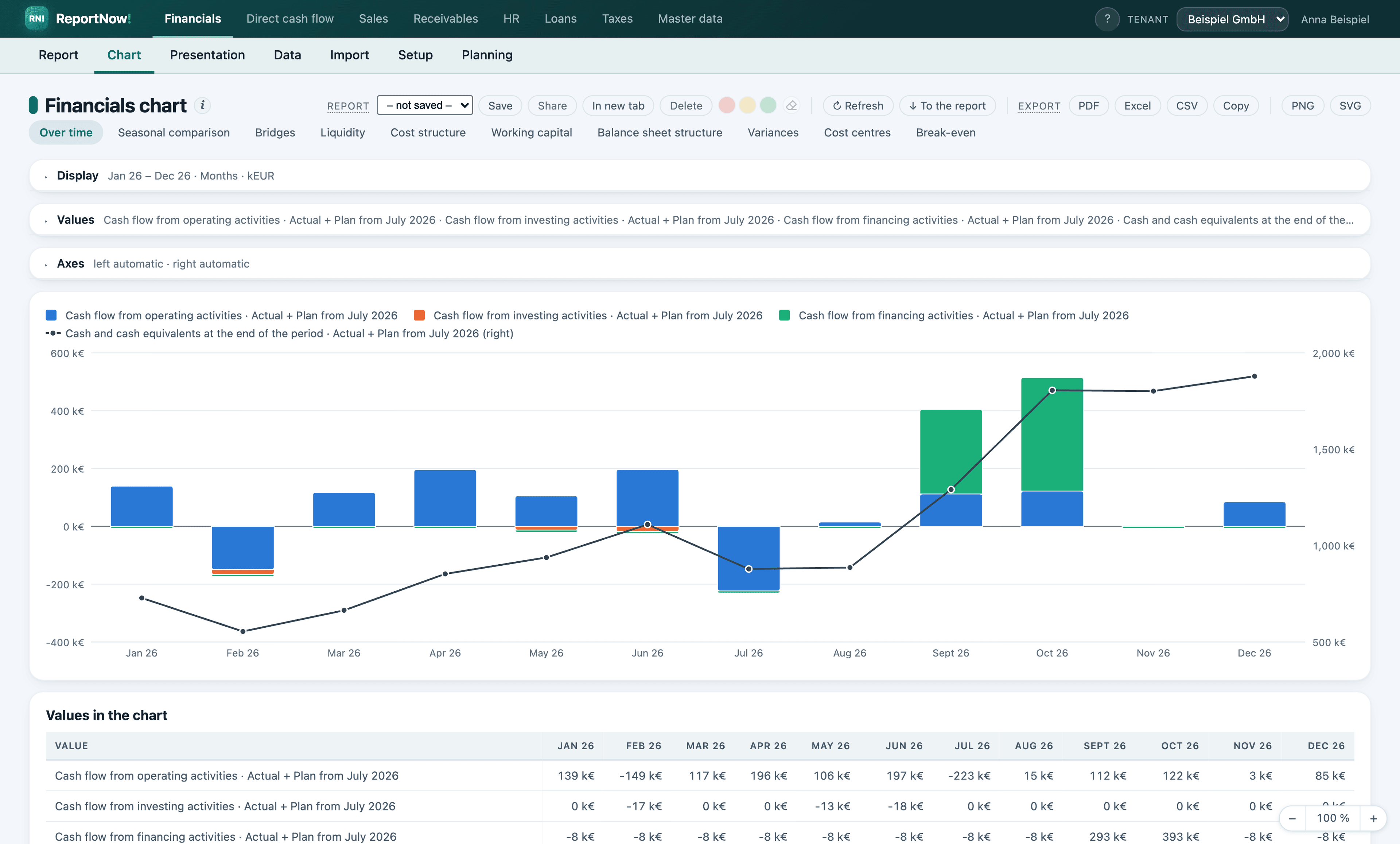Click the Anna Beispiel user name

point(1335,19)
